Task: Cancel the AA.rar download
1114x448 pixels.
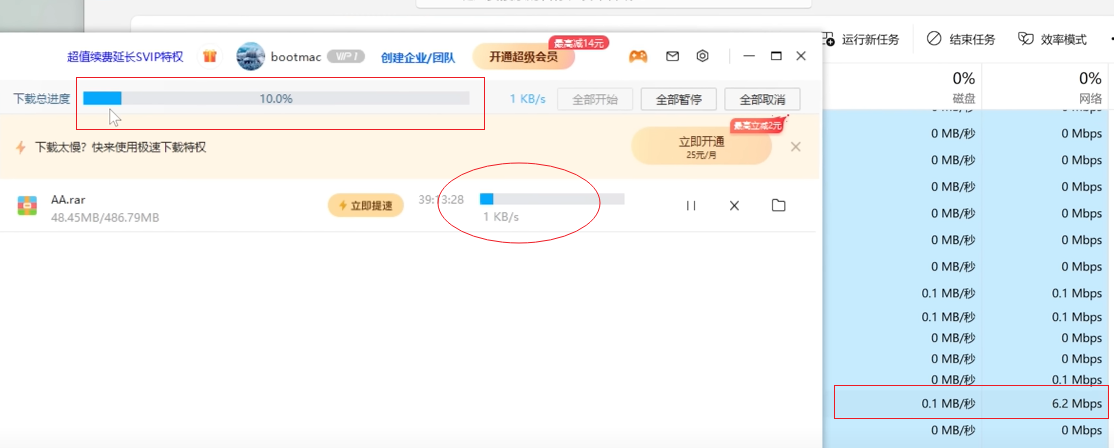Action: [734, 205]
